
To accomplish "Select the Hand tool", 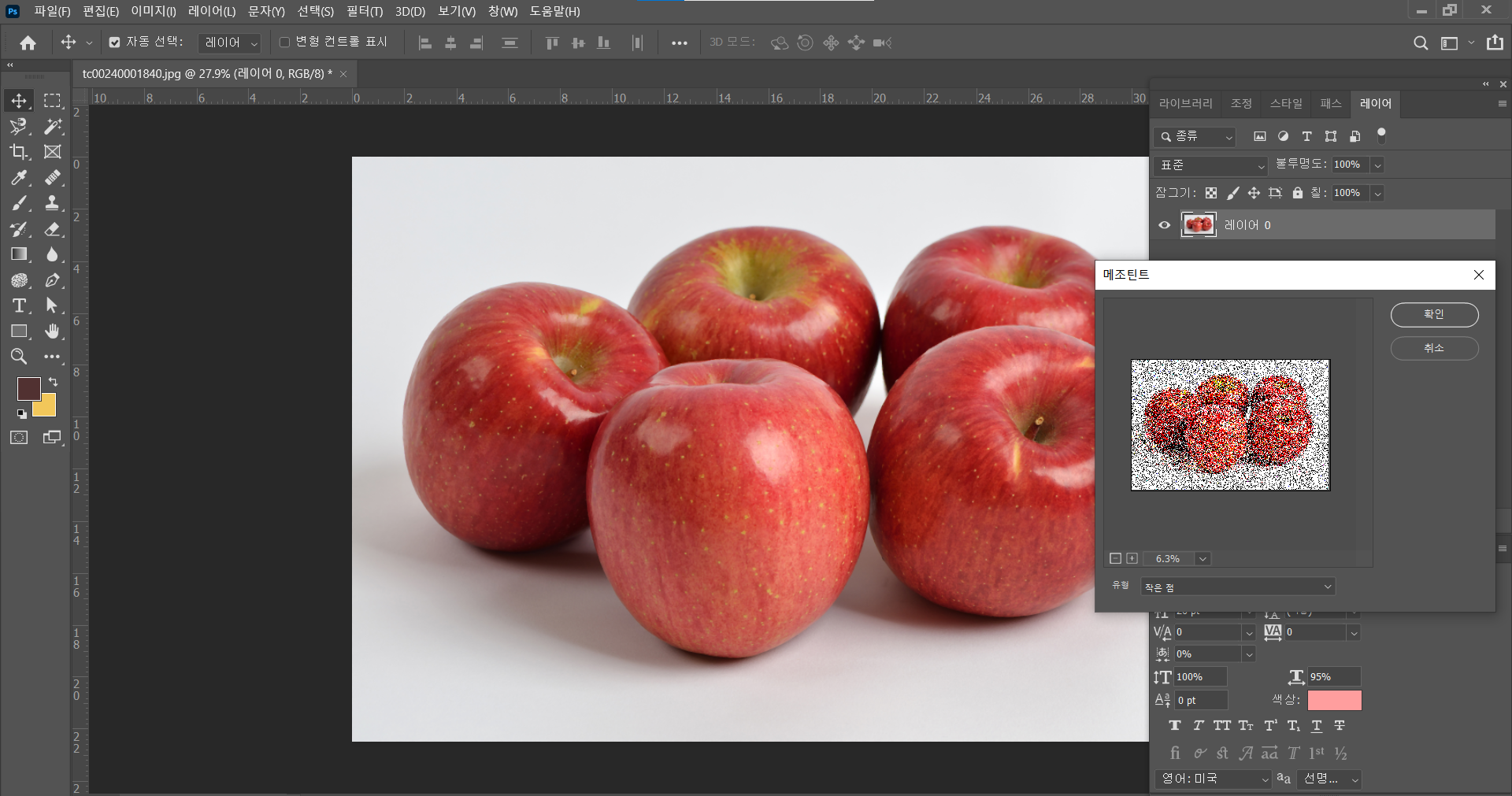I will pos(52,331).
